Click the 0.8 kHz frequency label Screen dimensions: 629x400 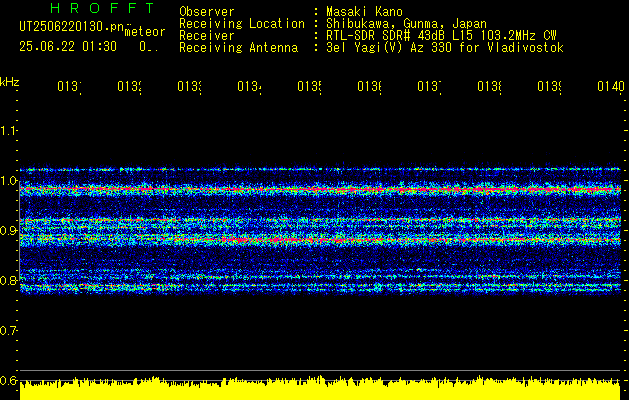[8, 280]
